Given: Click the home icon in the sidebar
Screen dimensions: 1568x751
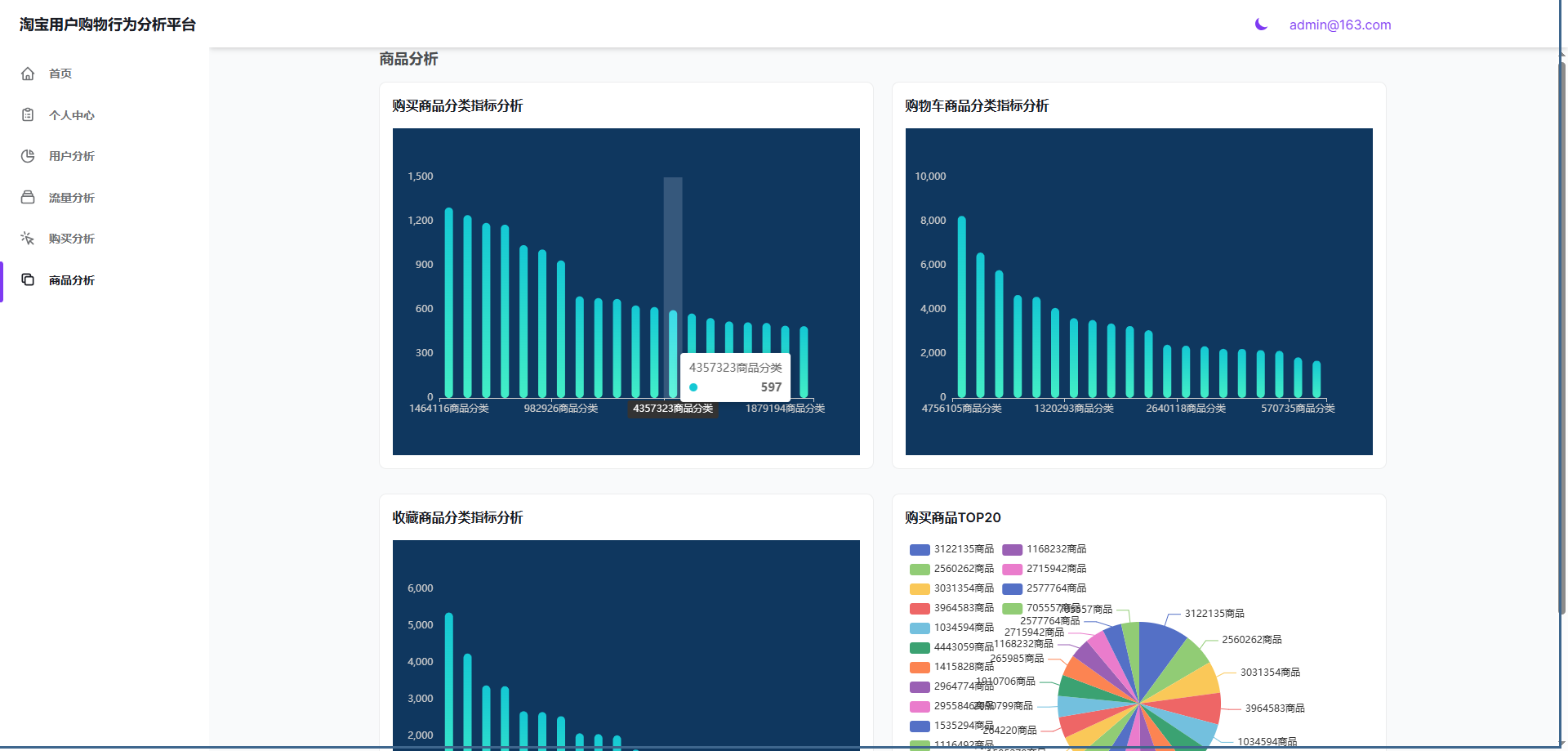Looking at the screenshot, I should pos(28,74).
